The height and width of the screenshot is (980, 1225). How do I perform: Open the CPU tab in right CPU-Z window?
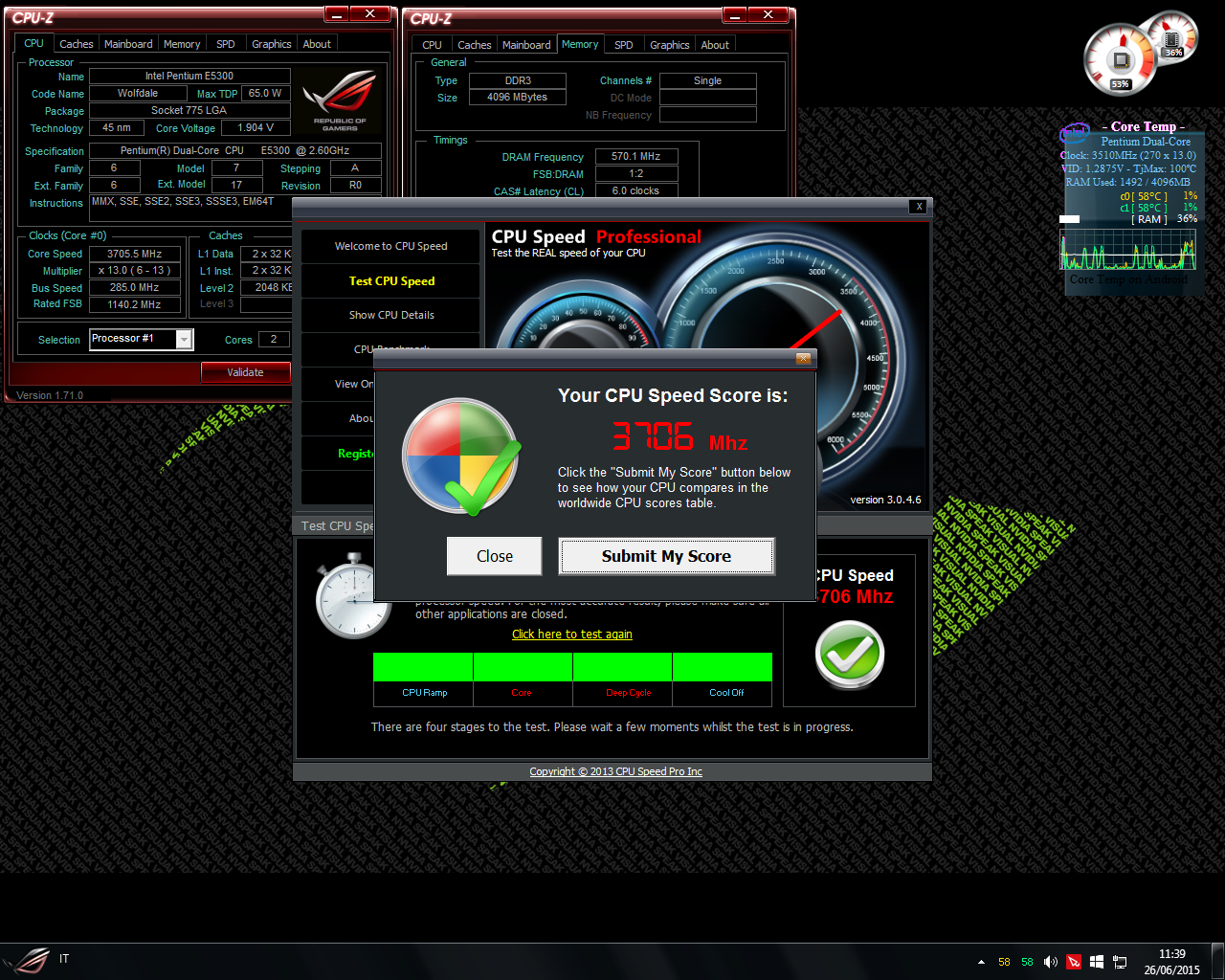(x=433, y=45)
